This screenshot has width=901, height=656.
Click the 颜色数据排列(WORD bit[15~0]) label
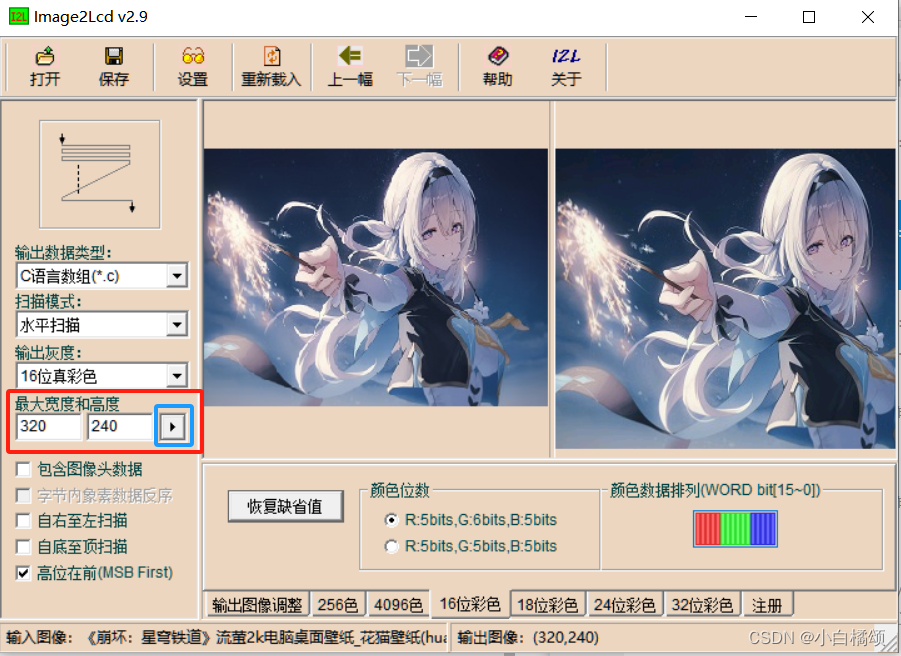[715, 490]
